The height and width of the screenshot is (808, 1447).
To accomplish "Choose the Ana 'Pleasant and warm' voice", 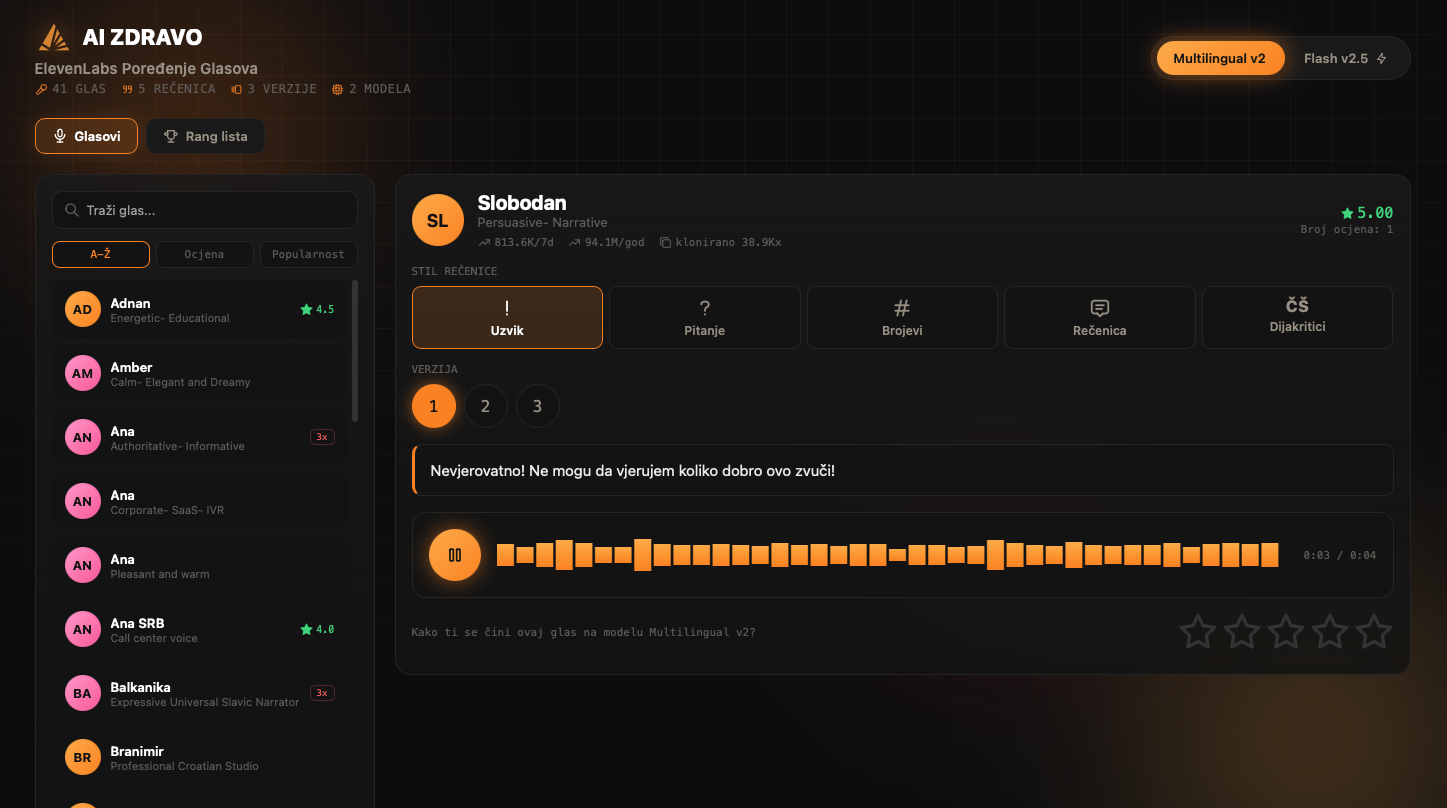I will coord(200,566).
